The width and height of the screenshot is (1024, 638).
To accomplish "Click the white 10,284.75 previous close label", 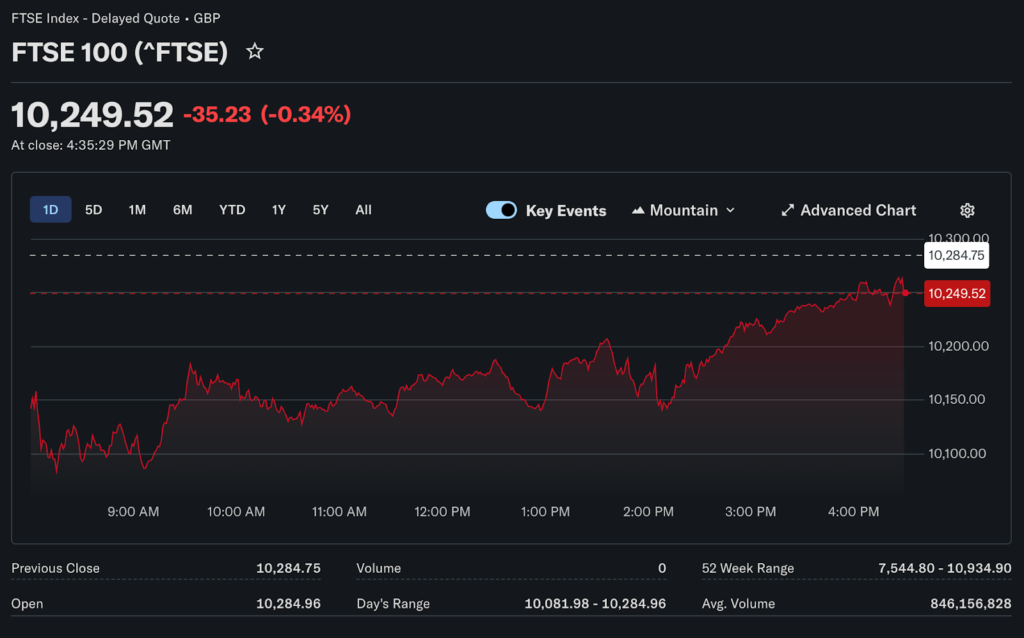I will tap(956, 256).
